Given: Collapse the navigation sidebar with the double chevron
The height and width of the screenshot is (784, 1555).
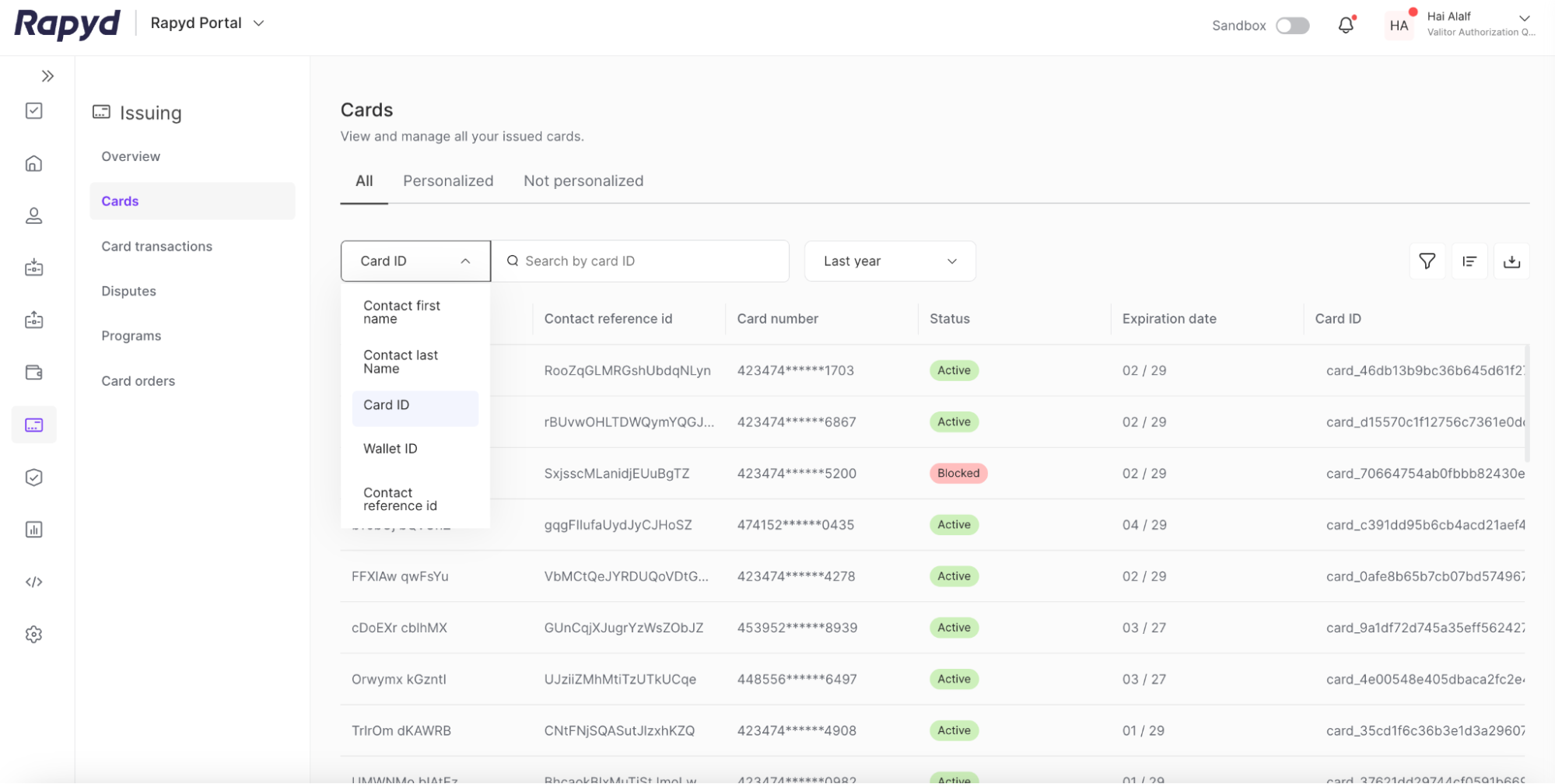Looking at the screenshot, I should pos(48,75).
